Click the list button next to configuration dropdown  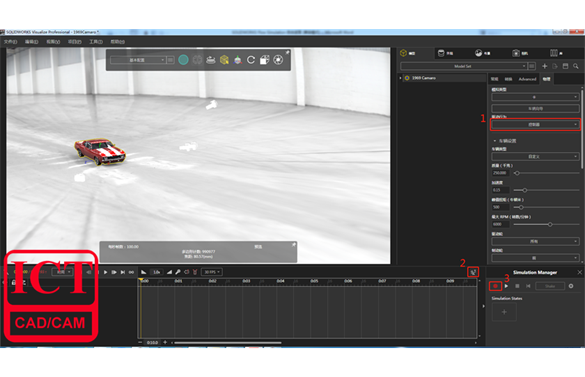coord(170,60)
